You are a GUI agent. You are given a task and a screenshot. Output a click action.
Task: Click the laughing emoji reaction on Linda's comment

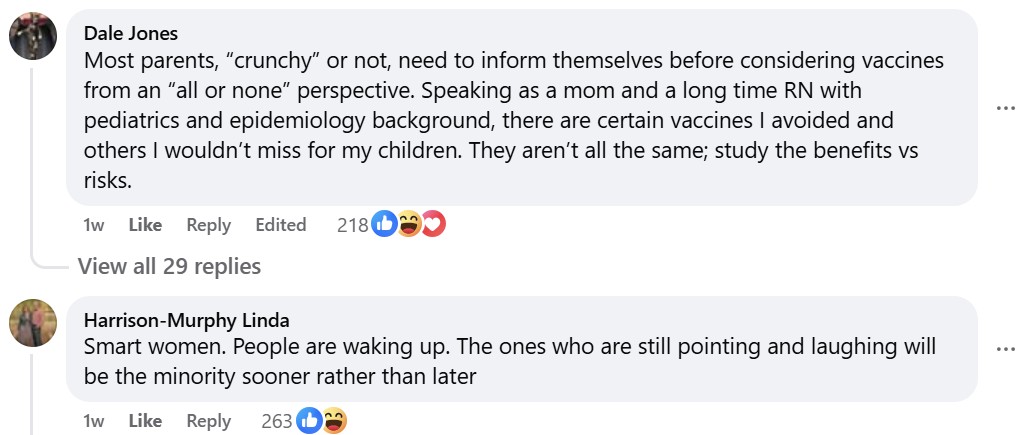coord(334,421)
